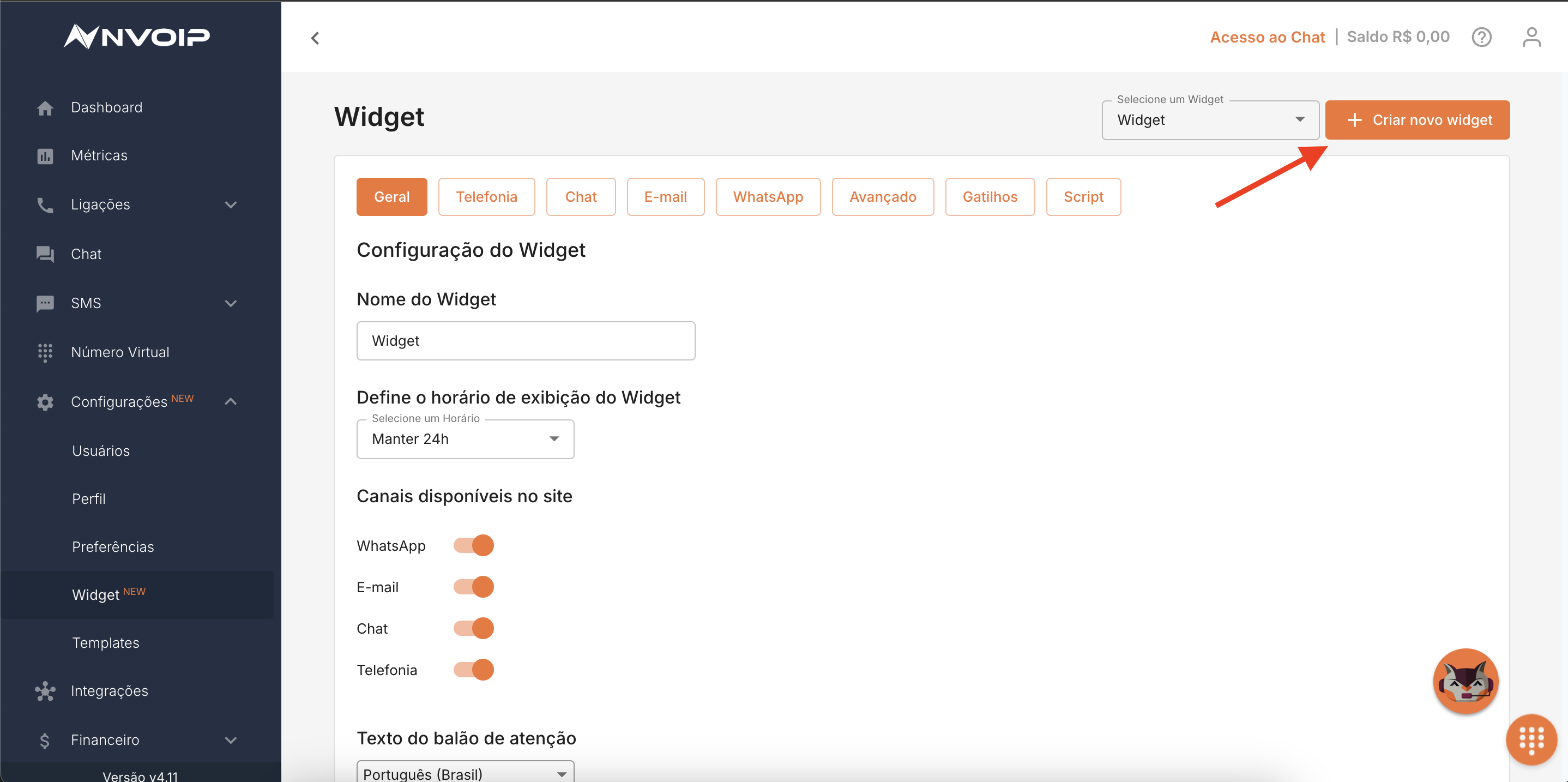This screenshot has width=1568, height=782.
Task: Open the user profile icon
Action: point(1531,38)
